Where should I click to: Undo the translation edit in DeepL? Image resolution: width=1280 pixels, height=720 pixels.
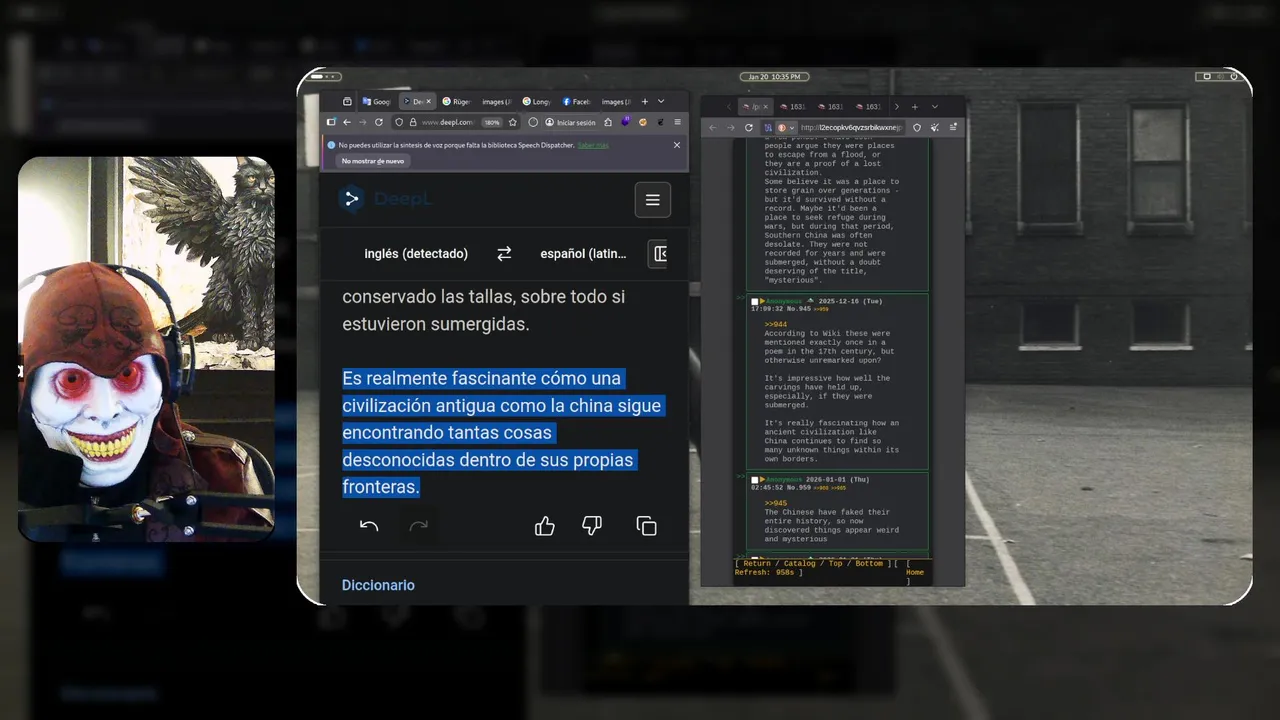click(369, 526)
